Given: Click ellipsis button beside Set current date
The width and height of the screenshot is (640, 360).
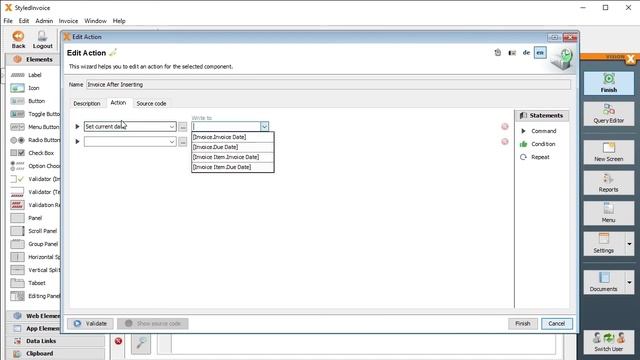Looking at the screenshot, I should click(182, 127).
